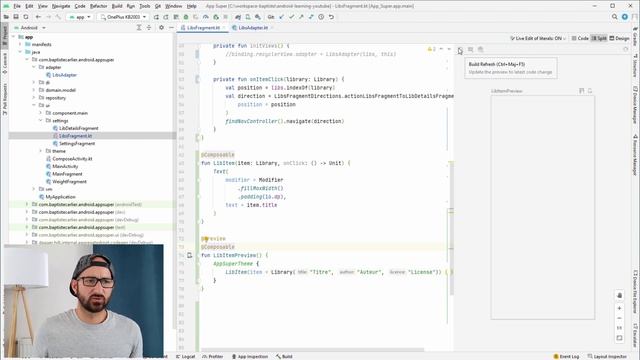Open the Navigate menu
This screenshot has height=360, width=640.
(61, 6)
